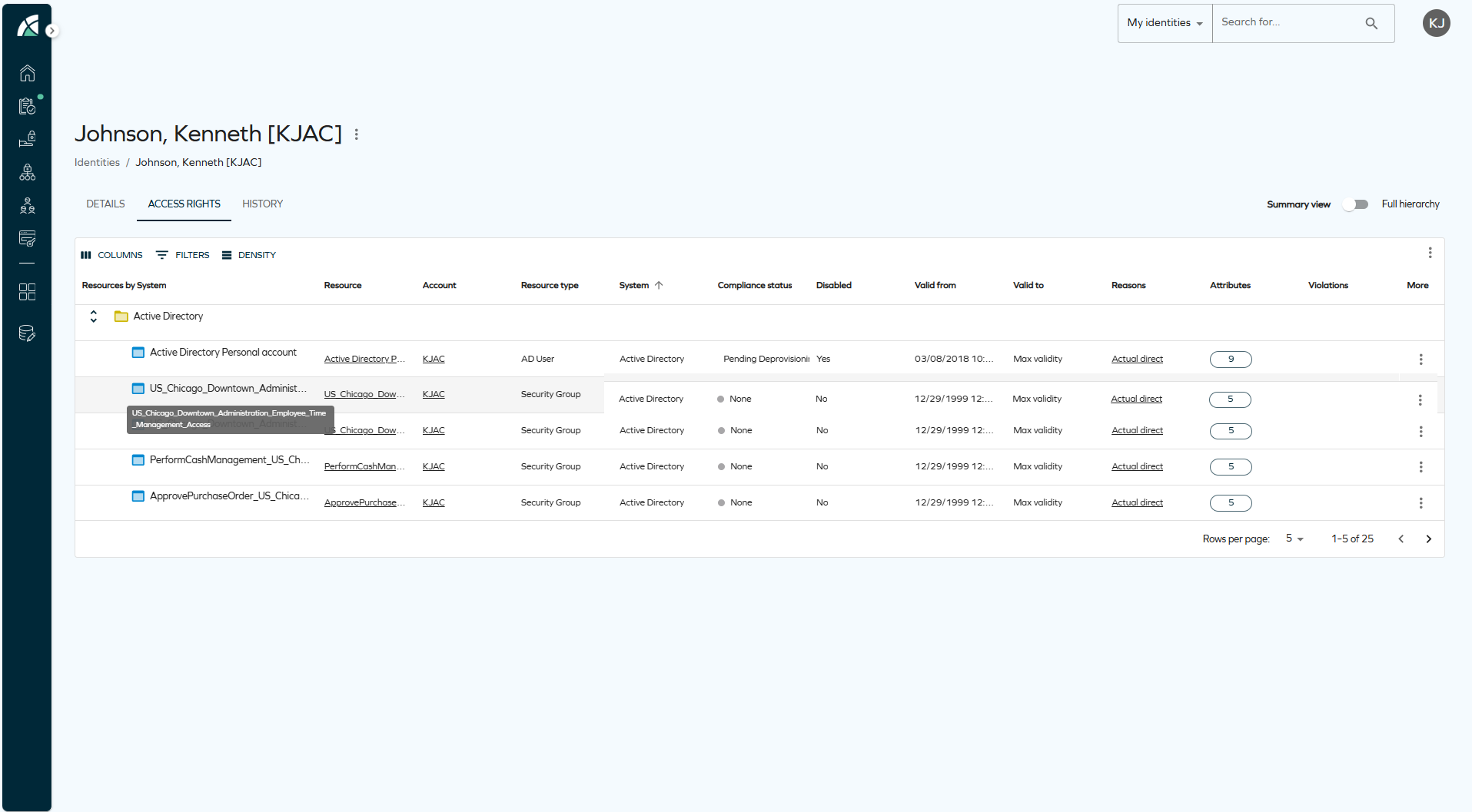1472x812 pixels.
Task: Click attributes badge 5 in PerformCashManagement row
Action: (x=1231, y=467)
